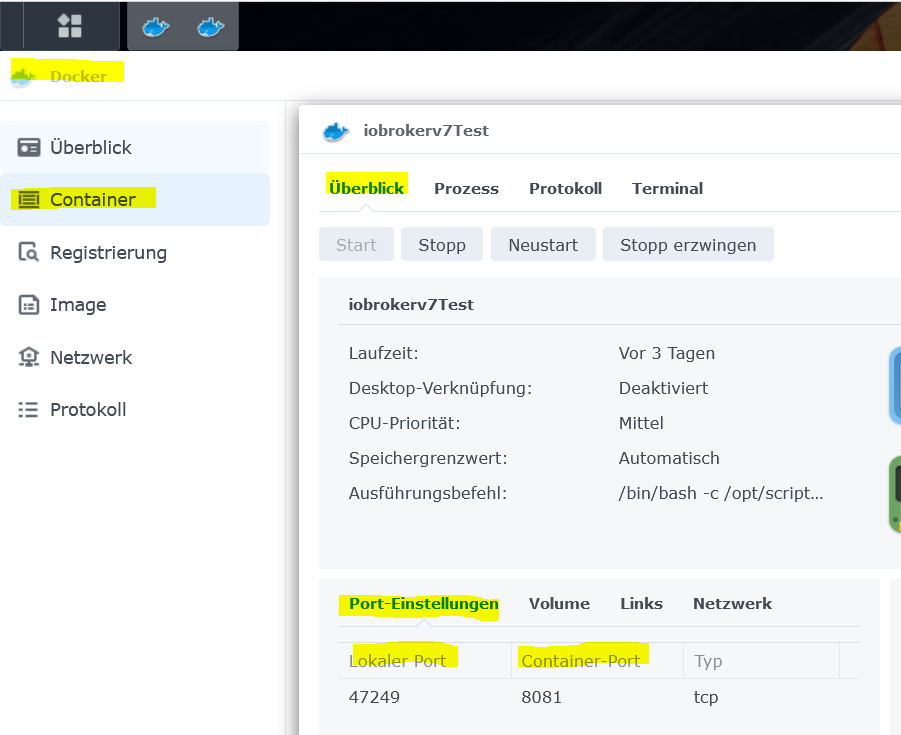Open the Protokoll tab of the container
This screenshot has height=735, width=901.
[565, 188]
